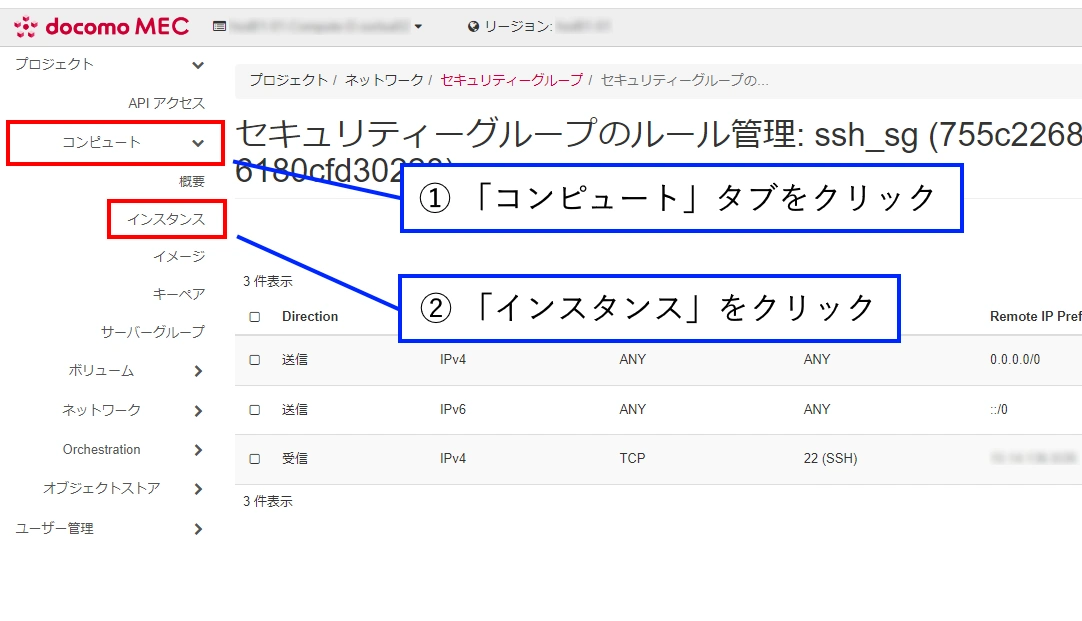Open サーバーグループ in sidebar

[x=152, y=332]
